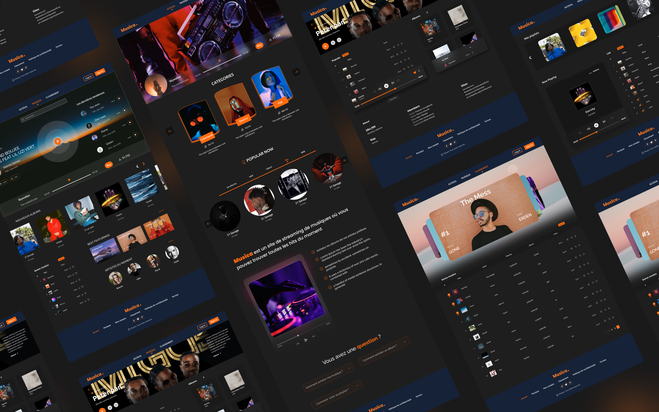Open the yellow playlist cover on the far-right page
This screenshot has width=659, height=412.
tap(583, 33)
